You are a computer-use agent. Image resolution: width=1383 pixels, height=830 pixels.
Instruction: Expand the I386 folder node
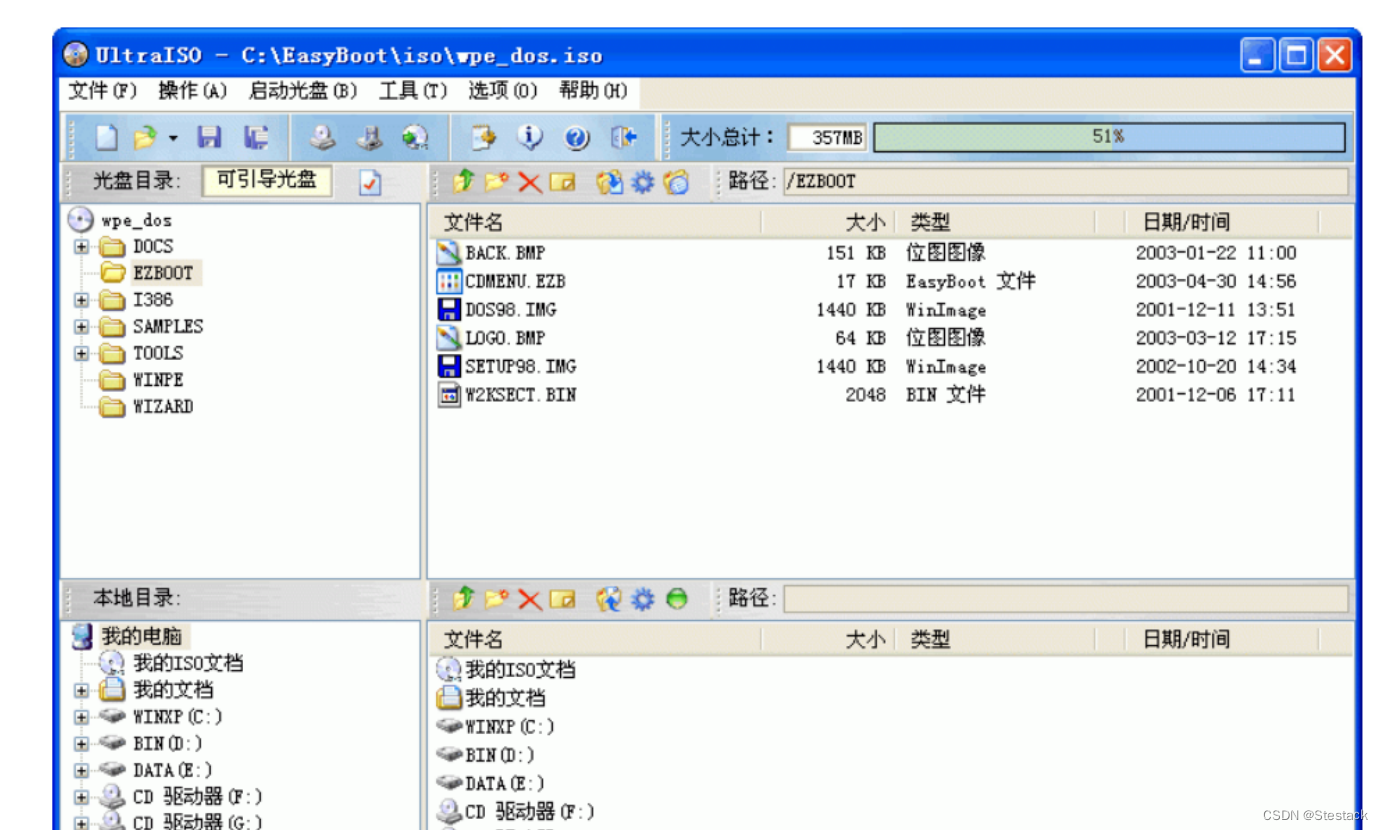[x=82, y=300]
